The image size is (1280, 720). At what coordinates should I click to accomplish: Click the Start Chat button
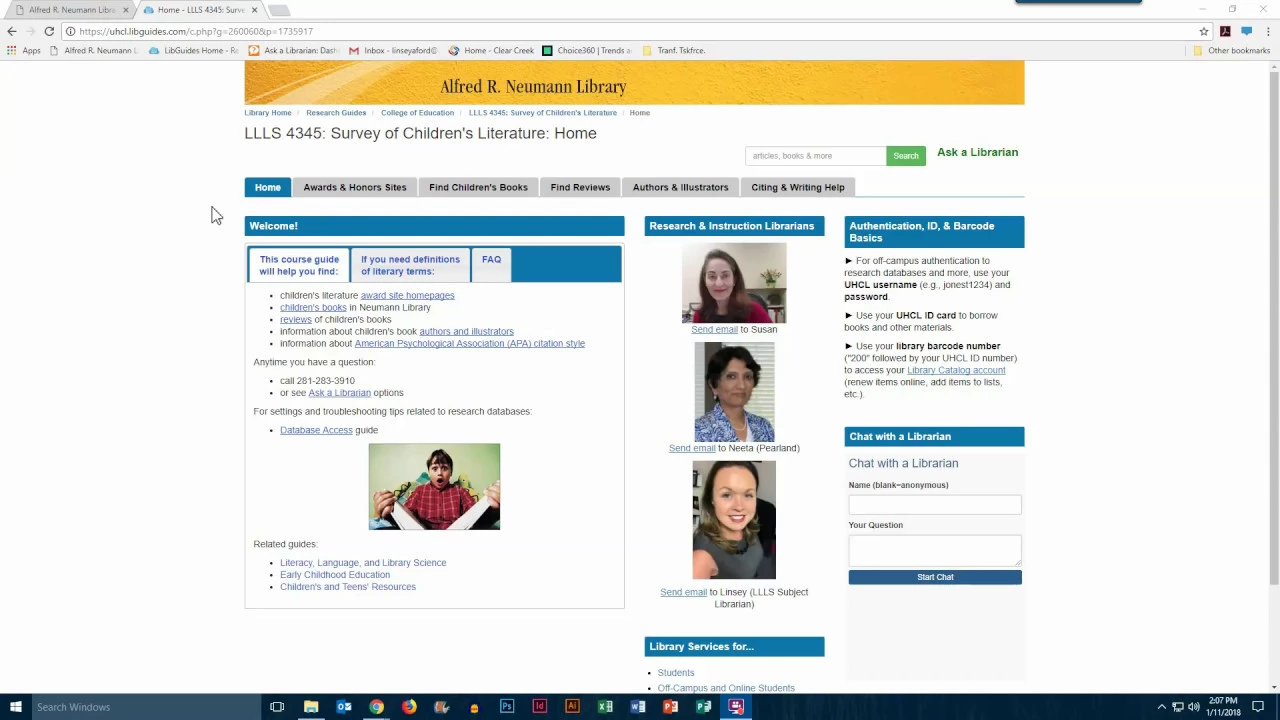pos(935,577)
